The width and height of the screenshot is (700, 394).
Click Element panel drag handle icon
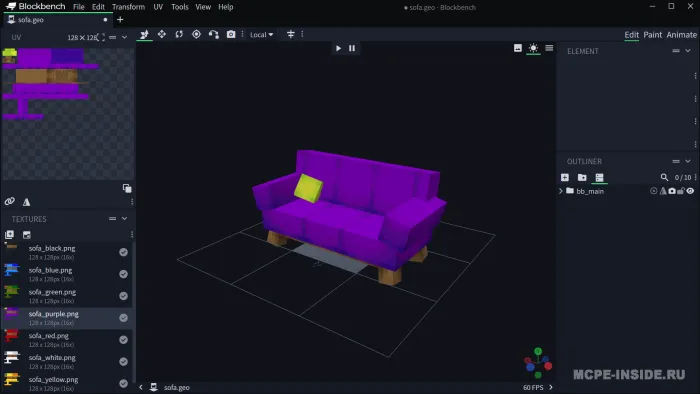[x=676, y=51]
